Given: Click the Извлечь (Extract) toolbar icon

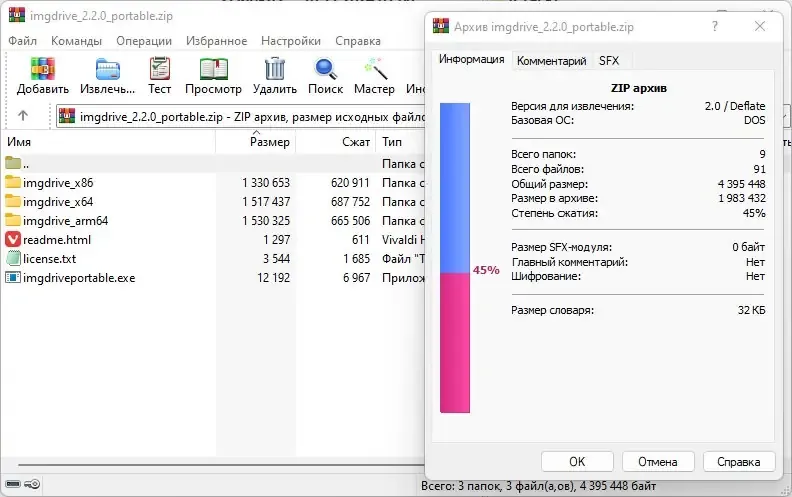Looking at the screenshot, I should pyautogui.click(x=108, y=69).
